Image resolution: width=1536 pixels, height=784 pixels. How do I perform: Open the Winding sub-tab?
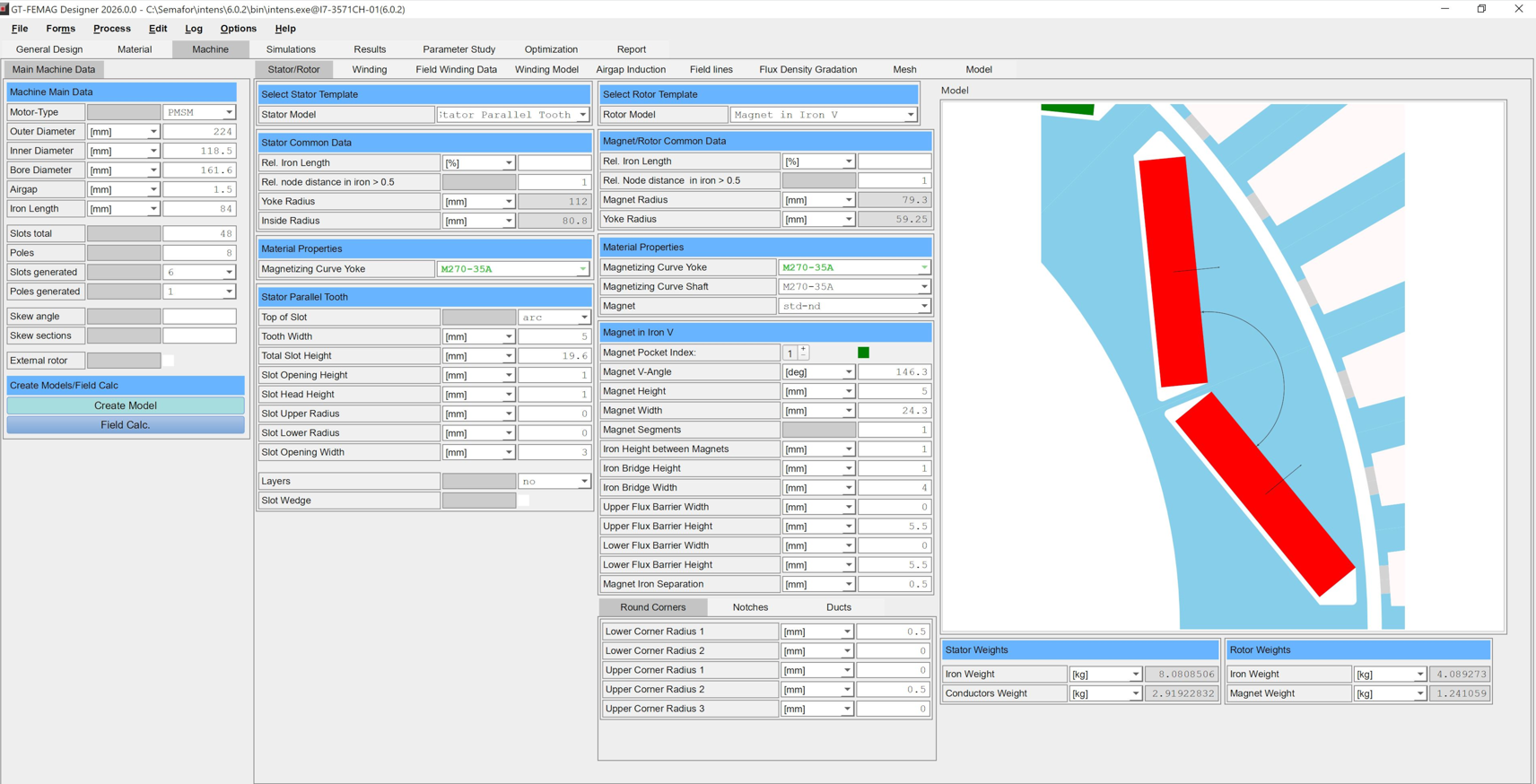pyautogui.click(x=369, y=69)
